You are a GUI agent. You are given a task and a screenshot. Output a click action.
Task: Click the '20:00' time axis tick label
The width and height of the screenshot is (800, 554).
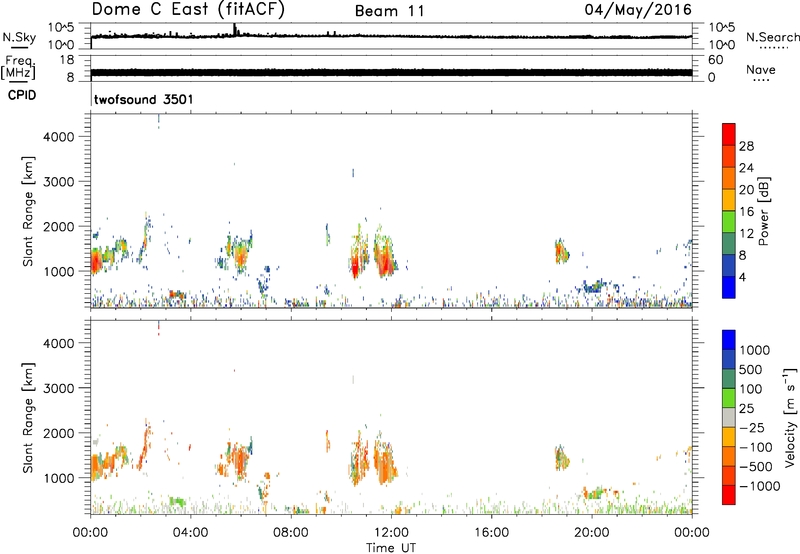pyautogui.click(x=591, y=533)
